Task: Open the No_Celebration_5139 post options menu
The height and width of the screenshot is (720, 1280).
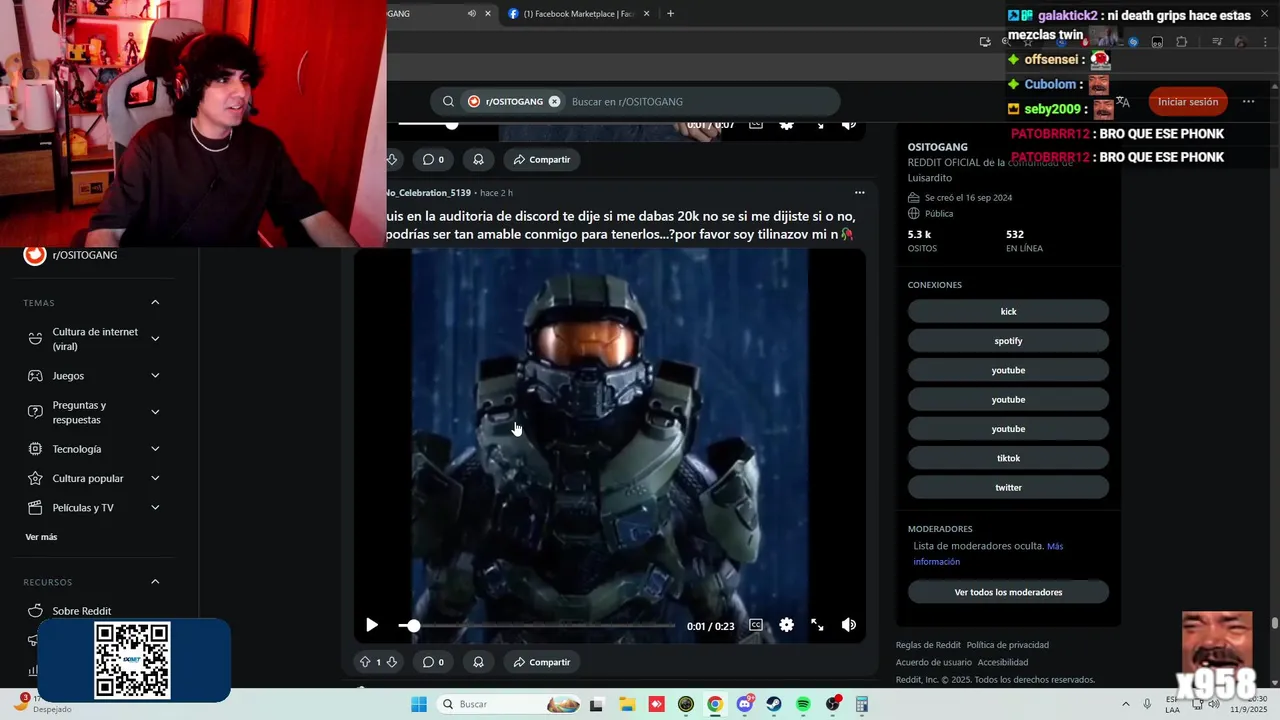Action: pos(859,192)
